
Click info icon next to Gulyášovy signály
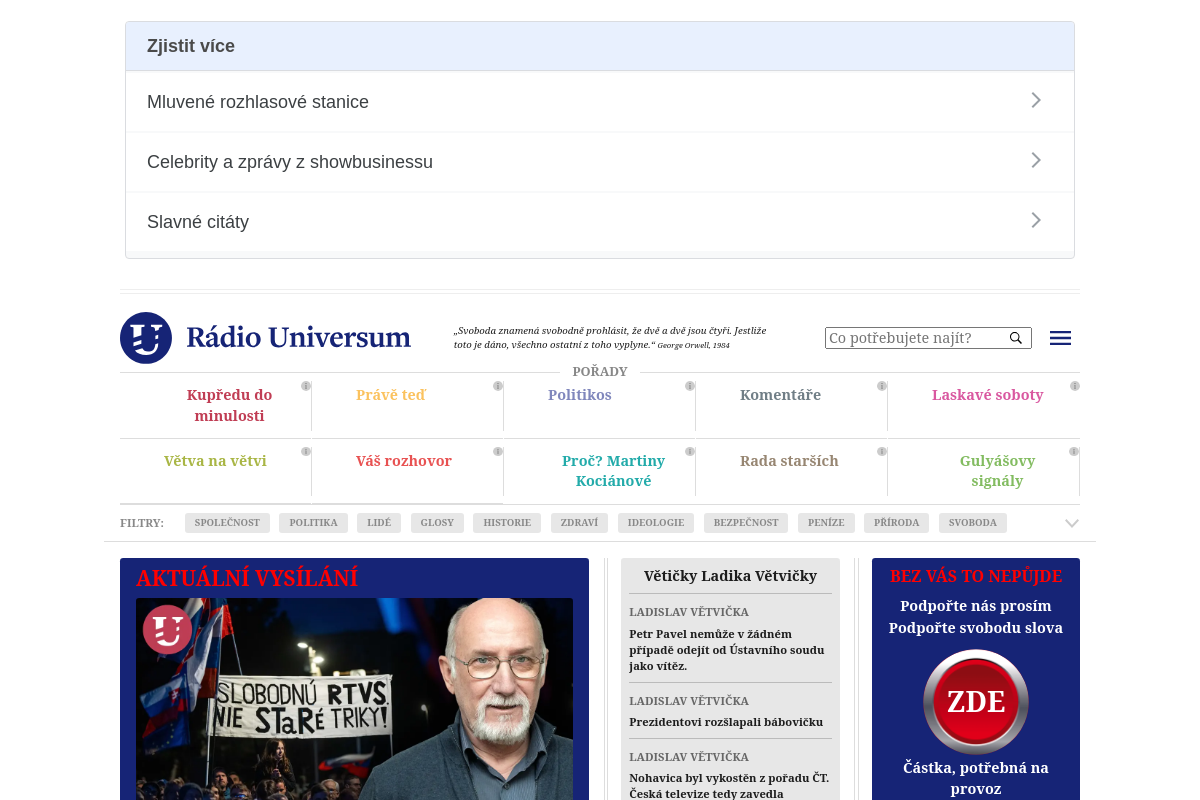(1074, 451)
